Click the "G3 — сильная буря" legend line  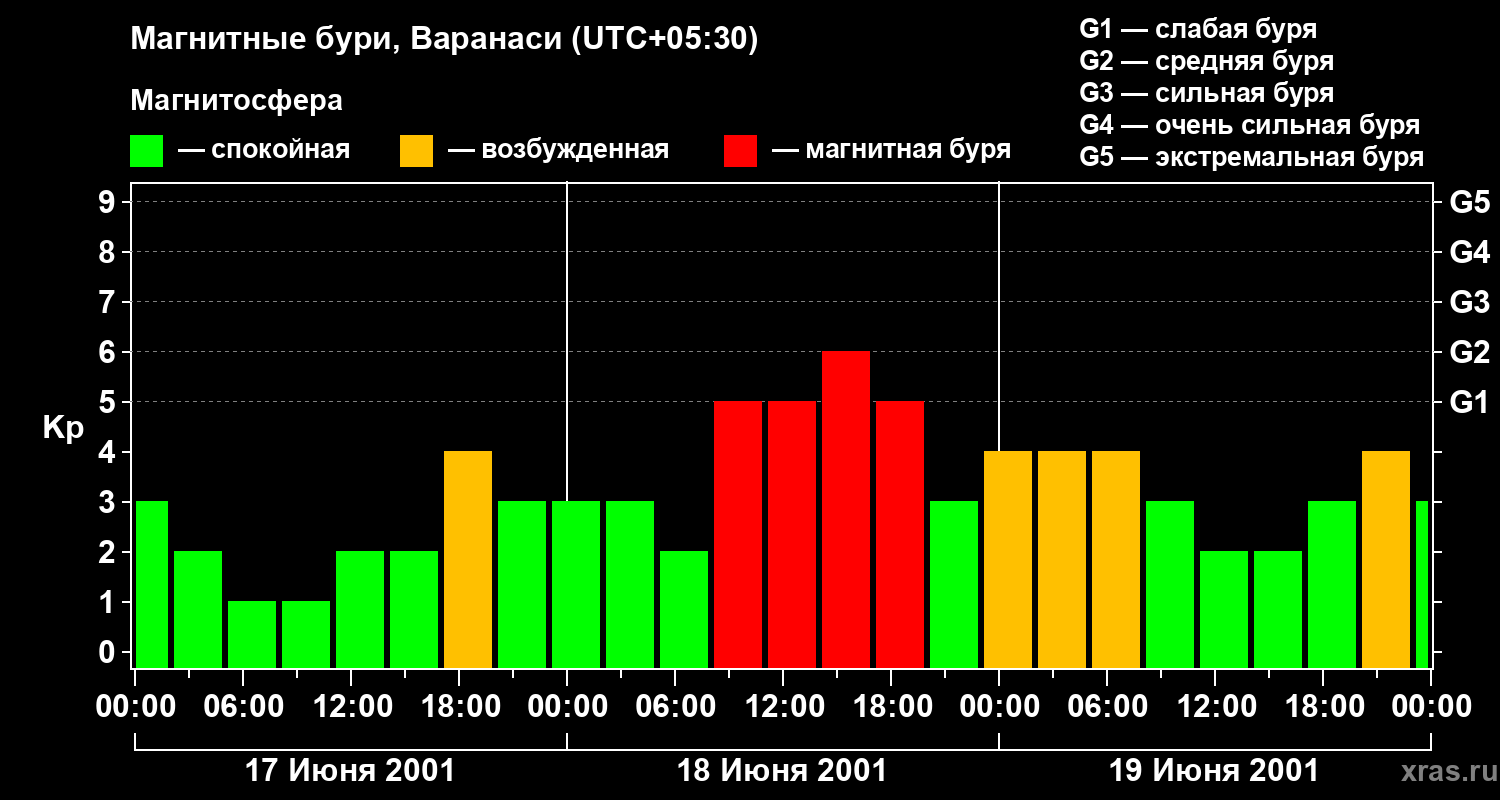pos(1206,93)
